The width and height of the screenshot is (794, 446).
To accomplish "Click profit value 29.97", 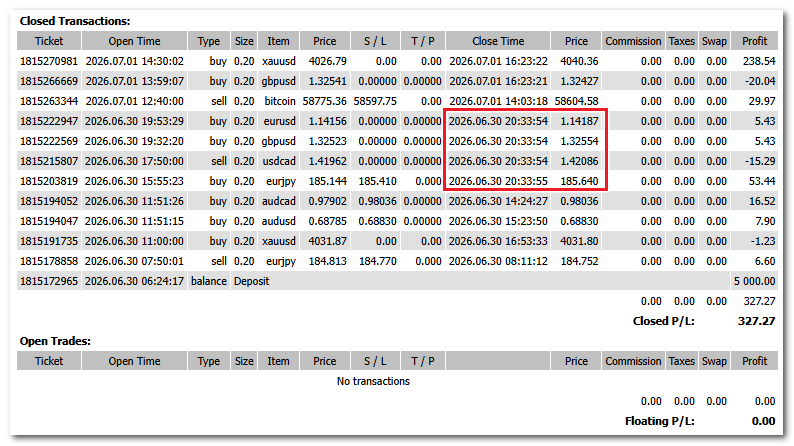I will (762, 101).
